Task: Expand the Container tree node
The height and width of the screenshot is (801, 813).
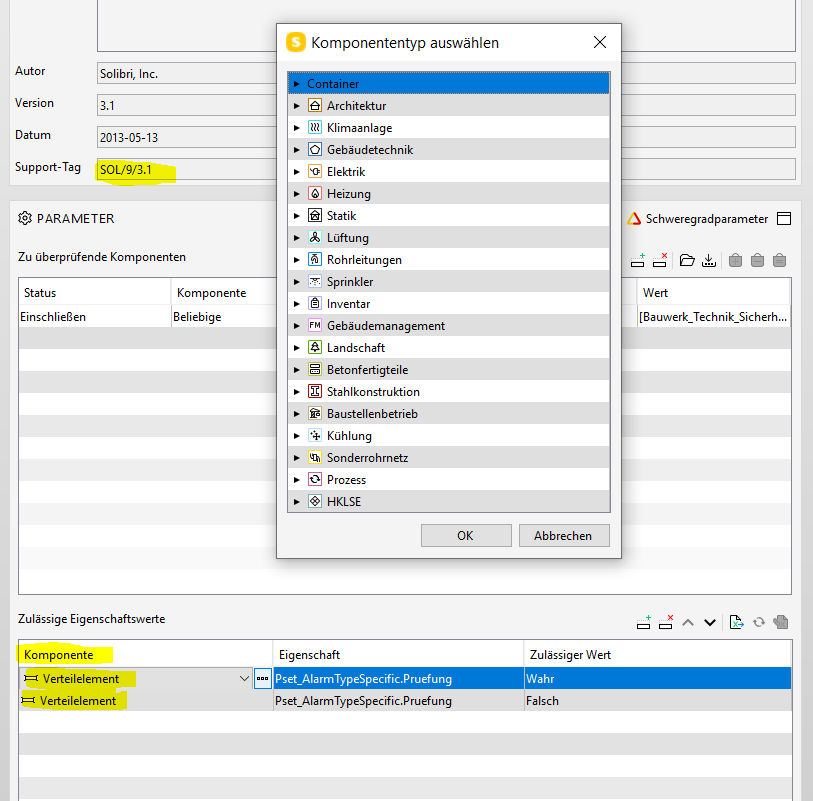Action: (297, 83)
